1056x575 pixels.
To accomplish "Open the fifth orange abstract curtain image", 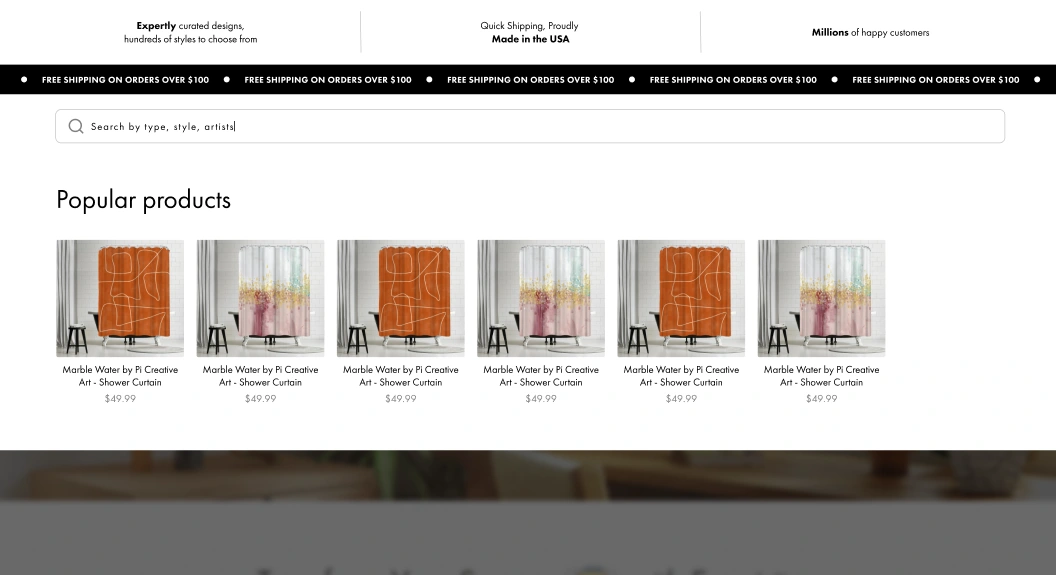I will coord(682,298).
